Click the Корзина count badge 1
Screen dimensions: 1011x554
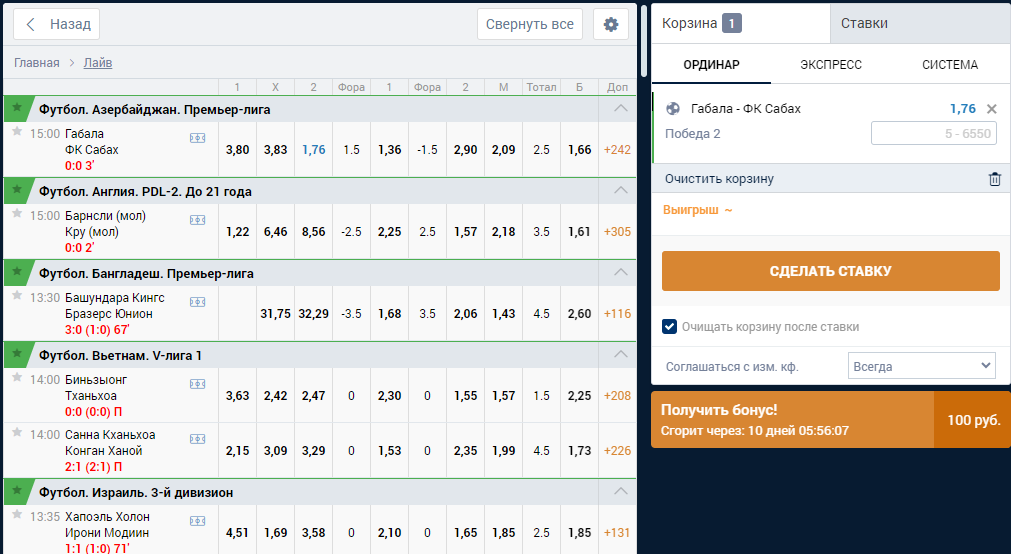(x=731, y=23)
